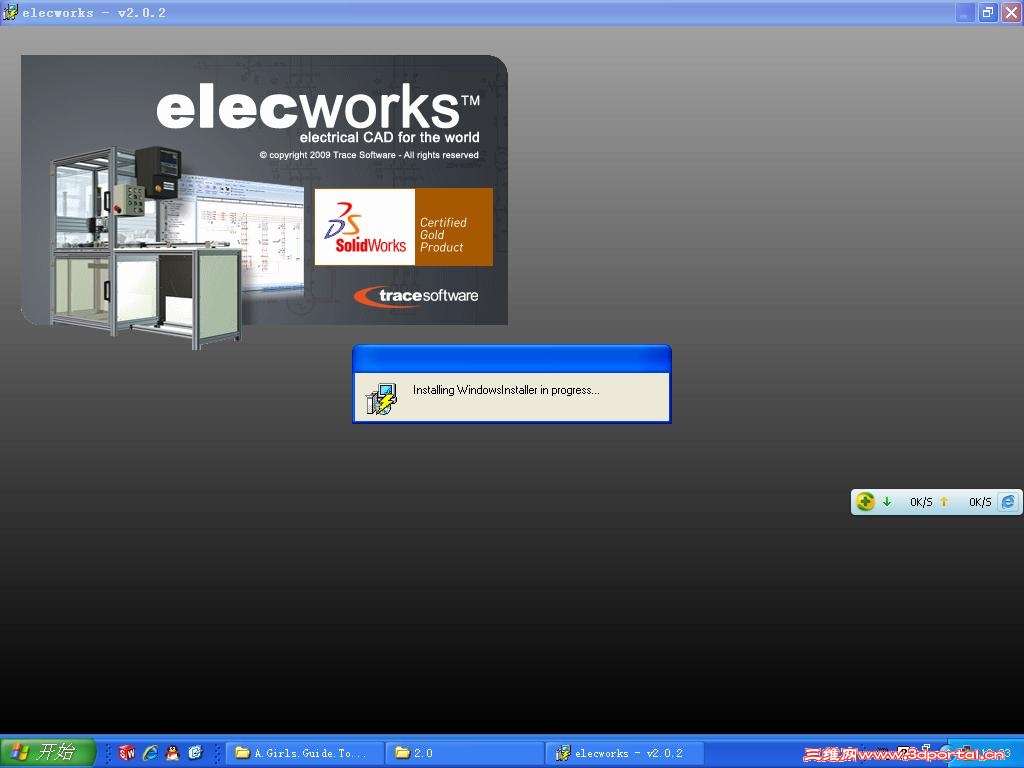Viewport: 1024px width, 768px height.
Task: Click 'Installing WindowsInstaller in progress...' text
Action: (x=506, y=390)
